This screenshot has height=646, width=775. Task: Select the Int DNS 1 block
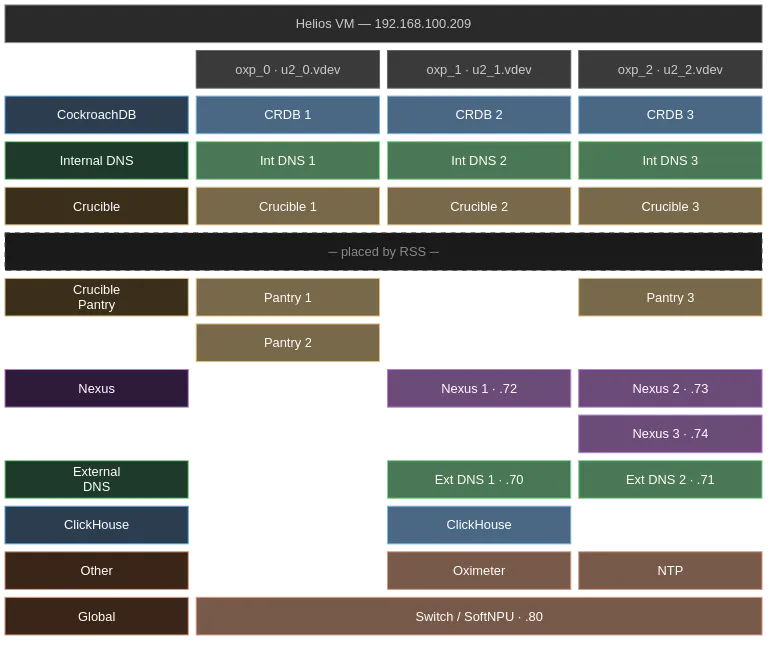click(x=287, y=161)
